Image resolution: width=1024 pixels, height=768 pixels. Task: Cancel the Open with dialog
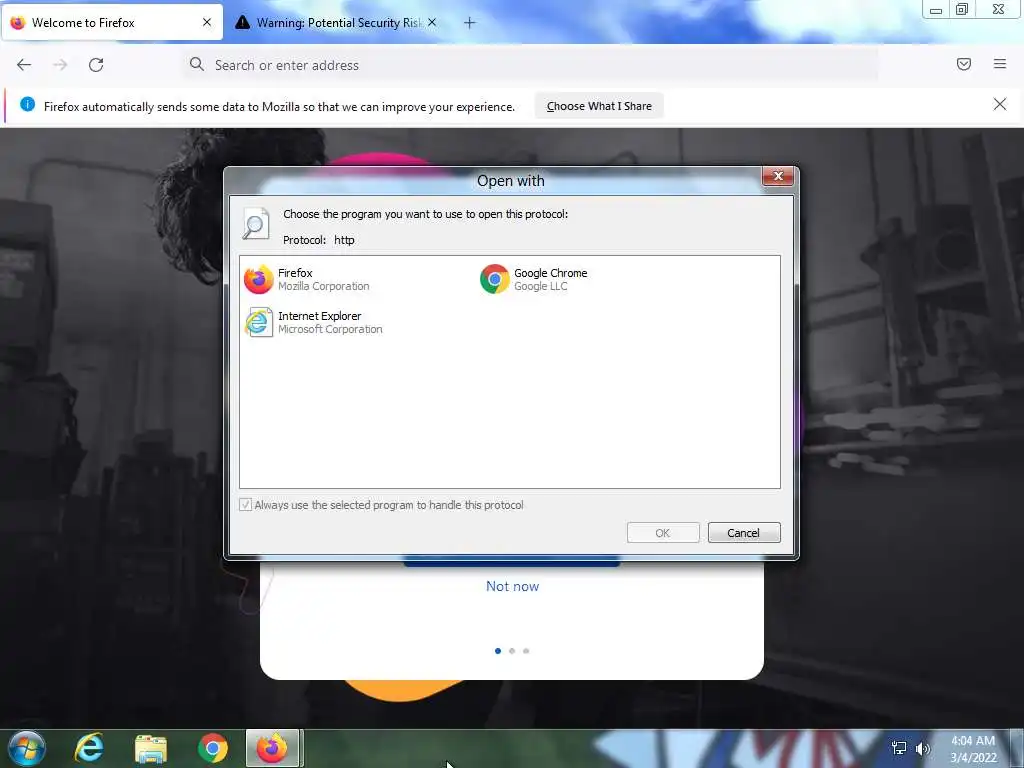744,533
